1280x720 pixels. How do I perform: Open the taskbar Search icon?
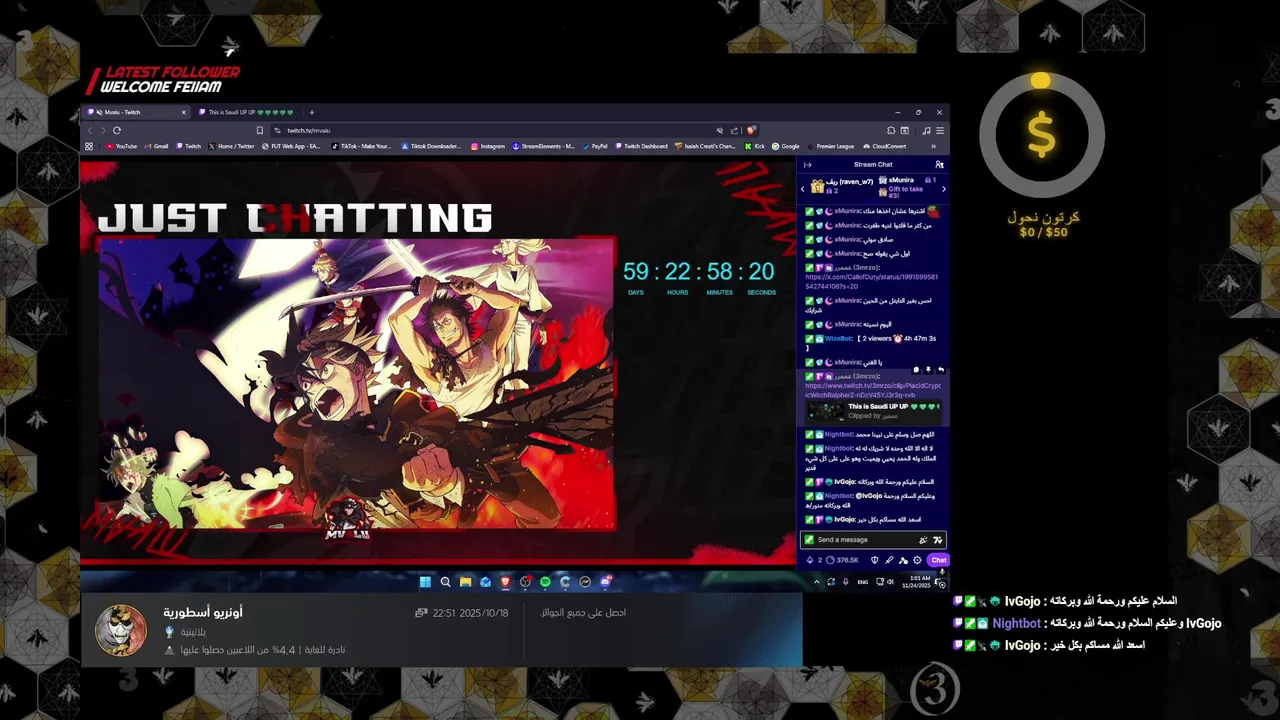coord(446,582)
